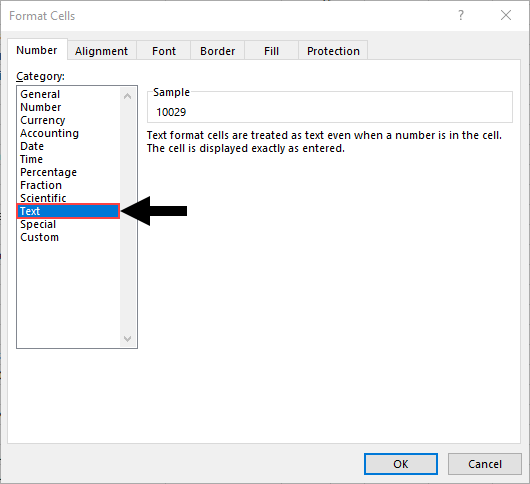Viewport: 530px width, 484px height.
Task: Open the Protection tab
Action: click(x=333, y=51)
